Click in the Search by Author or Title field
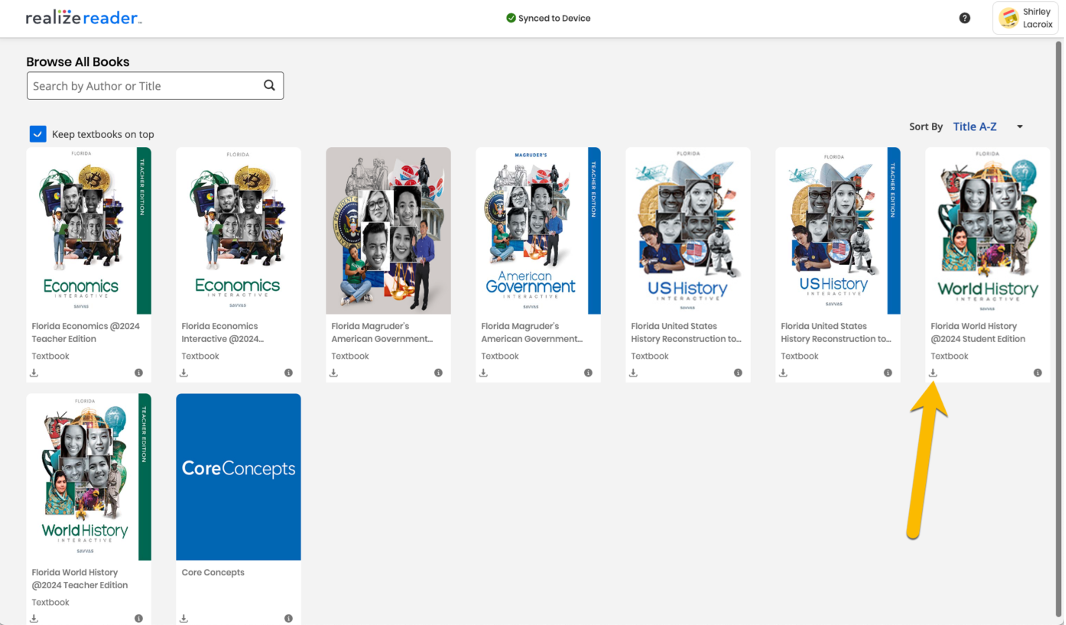Screen dimensions: 1066x625 pyautogui.click(x=145, y=86)
